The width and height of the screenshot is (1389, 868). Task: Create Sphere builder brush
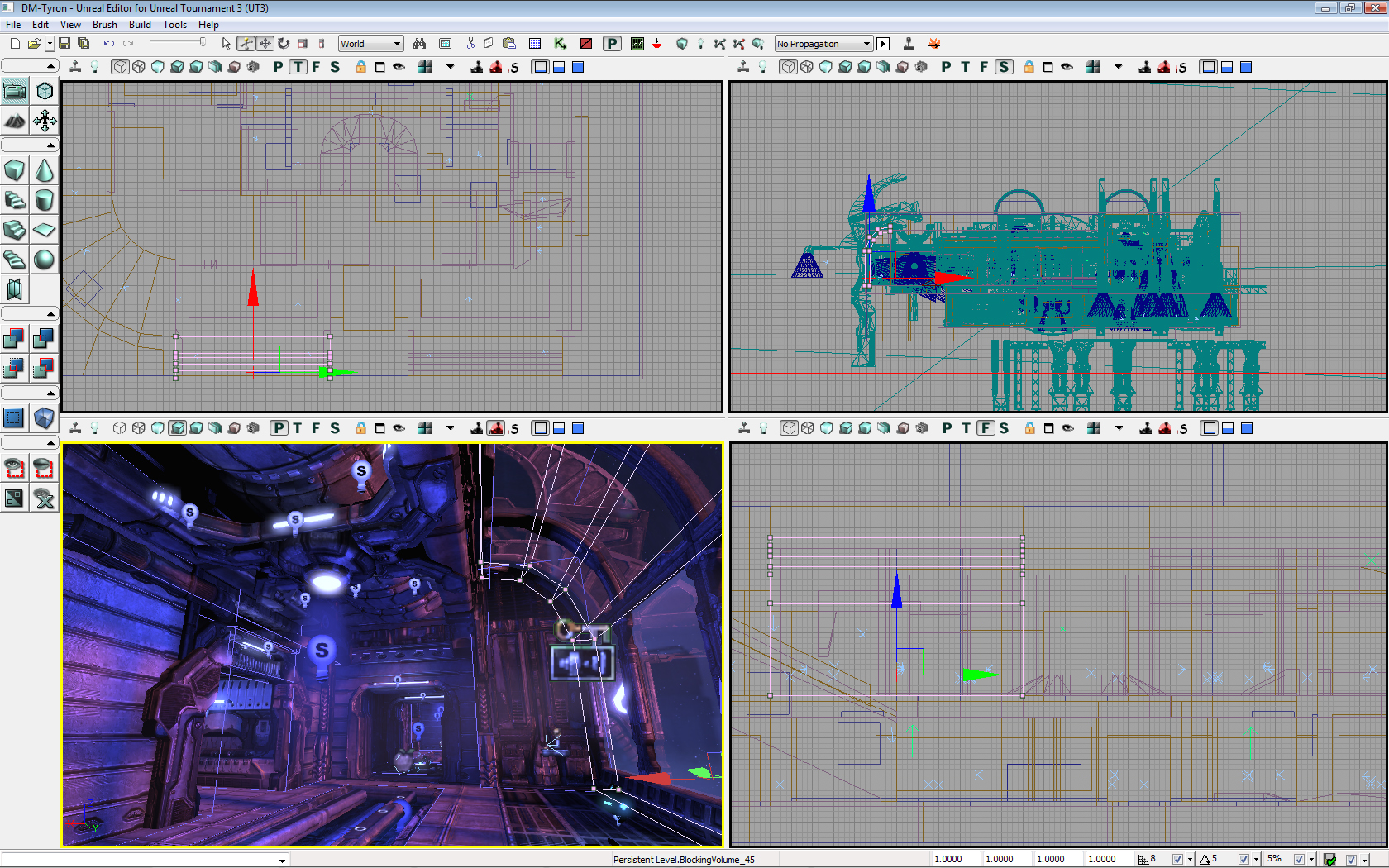click(x=45, y=260)
